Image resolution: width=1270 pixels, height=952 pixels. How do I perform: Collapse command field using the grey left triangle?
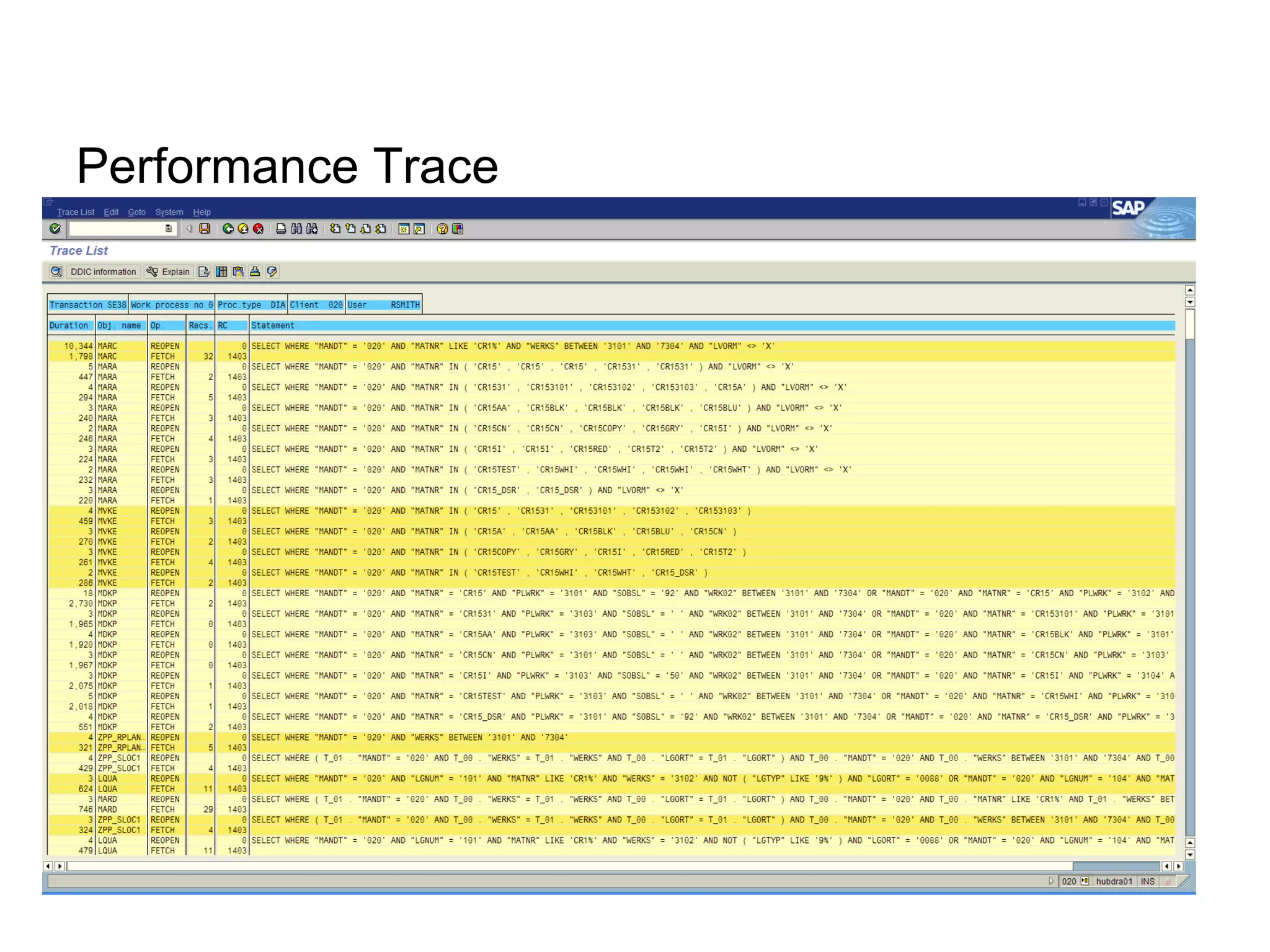click(x=189, y=229)
